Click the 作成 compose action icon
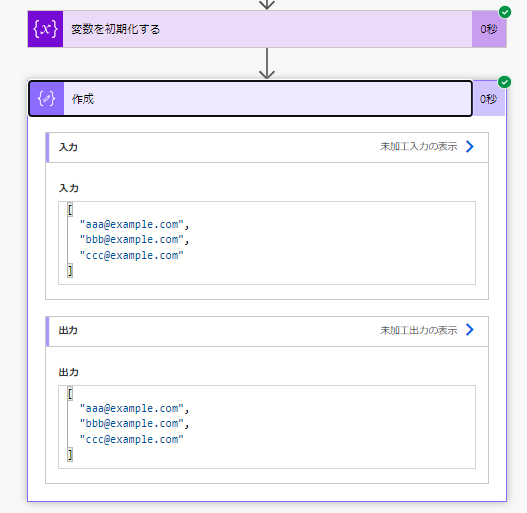This screenshot has width=527, height=513. [46, 99]
